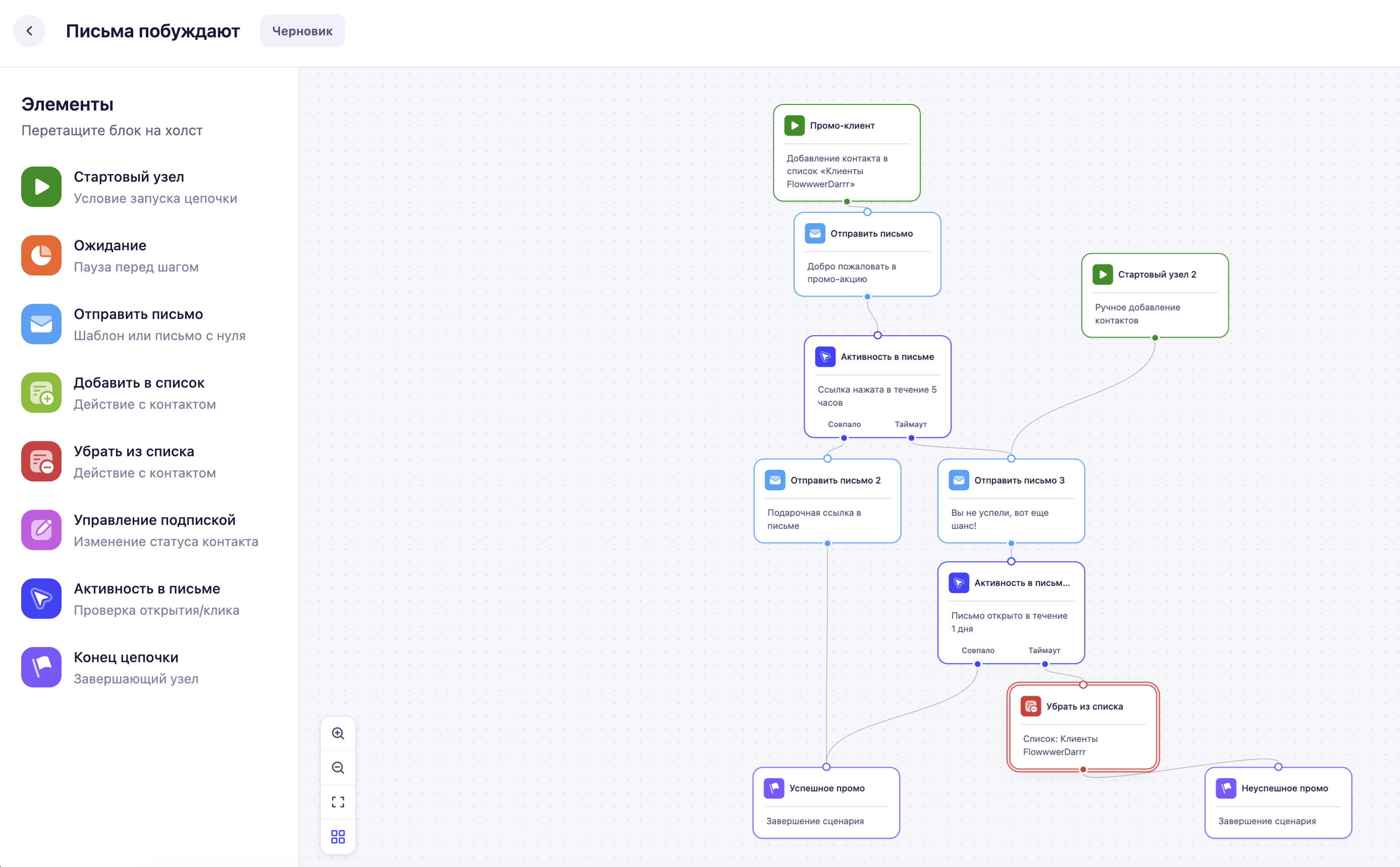Click Отправить письмо sidebar element label
The image size is (1400, 867).
(138, 314)
